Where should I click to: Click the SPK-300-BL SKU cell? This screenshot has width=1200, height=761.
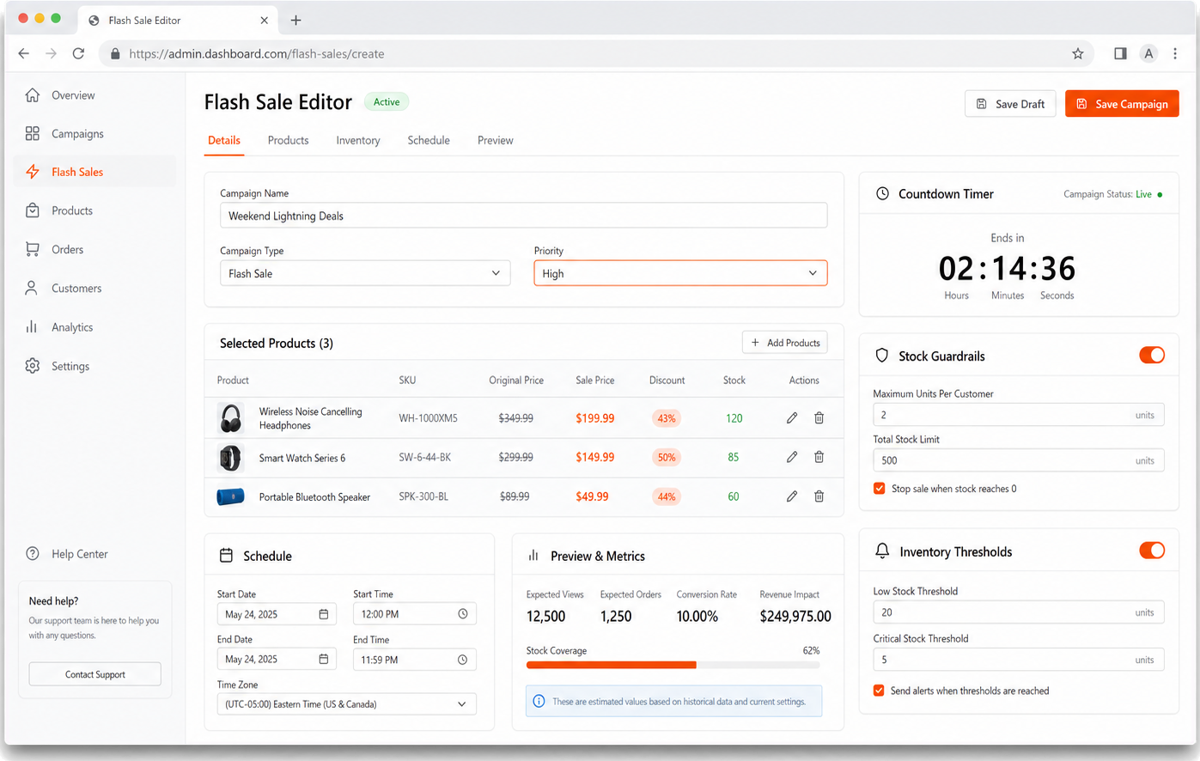(x=424, y=496)
